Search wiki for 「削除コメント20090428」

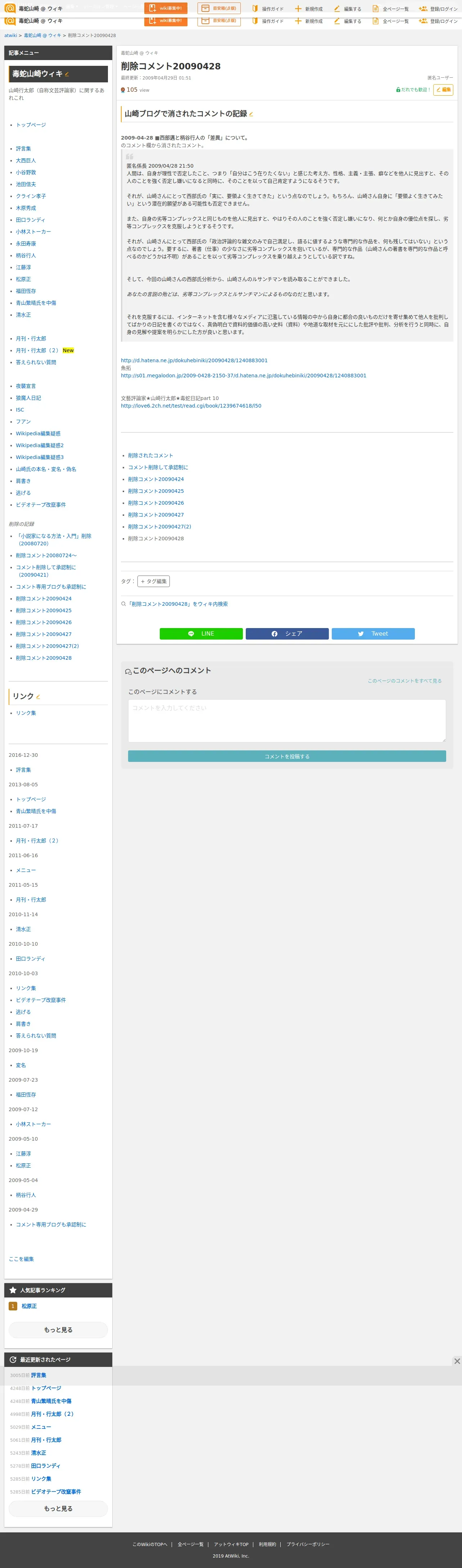click(178, 604)
